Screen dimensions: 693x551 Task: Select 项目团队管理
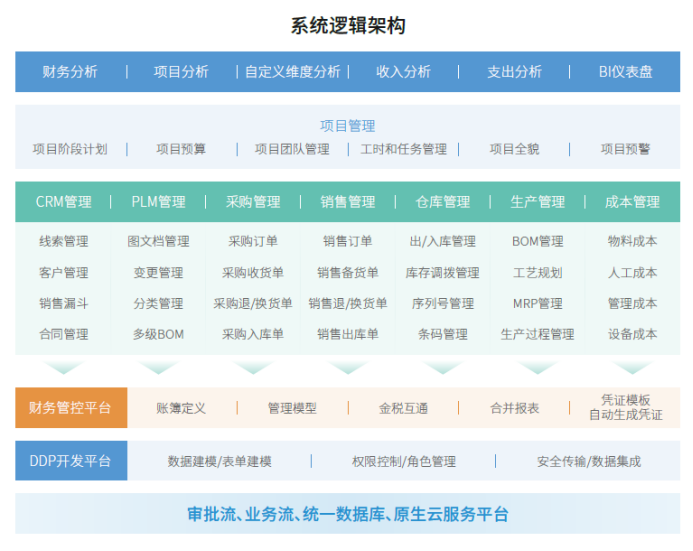292,149
